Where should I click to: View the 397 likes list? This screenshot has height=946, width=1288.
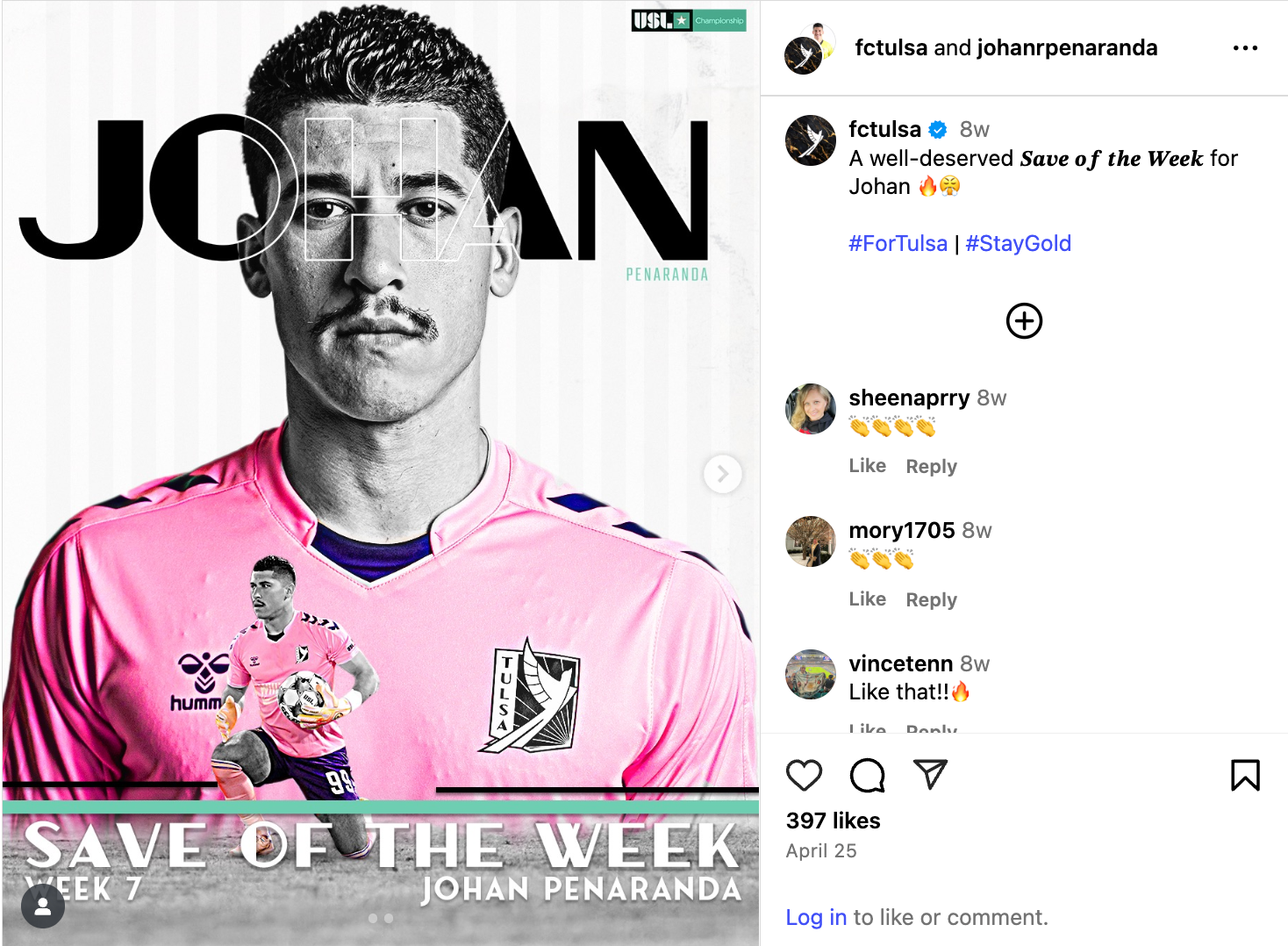(x=833, y=821)
